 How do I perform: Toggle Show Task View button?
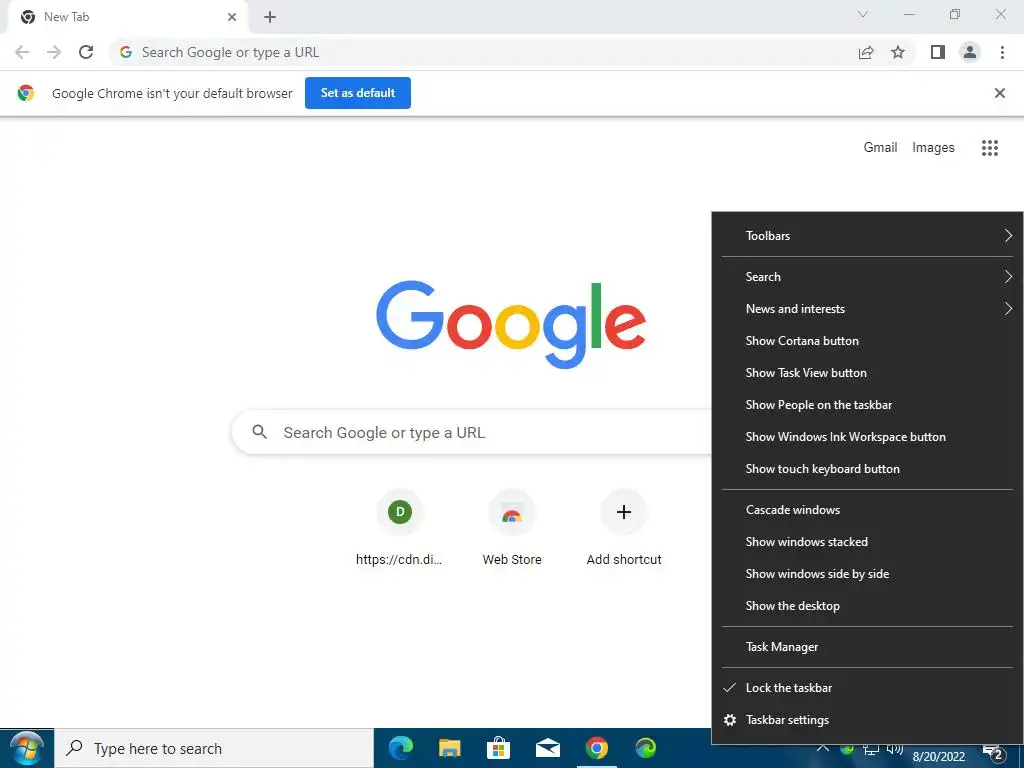tap(867, 373)
